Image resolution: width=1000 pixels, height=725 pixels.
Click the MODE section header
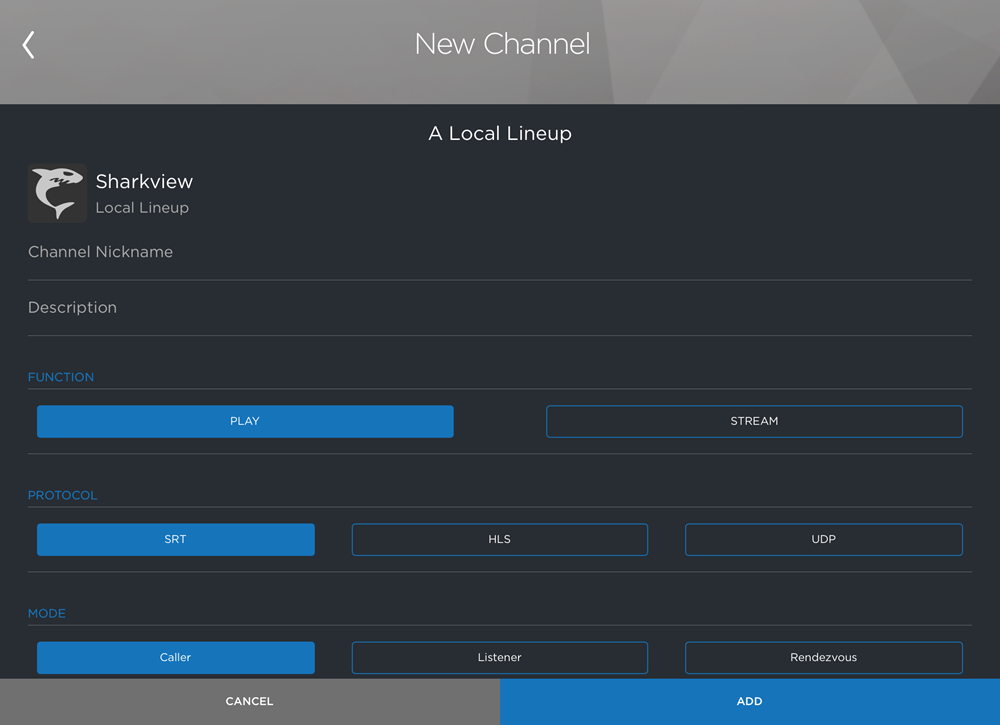click(x=47, y=613)
